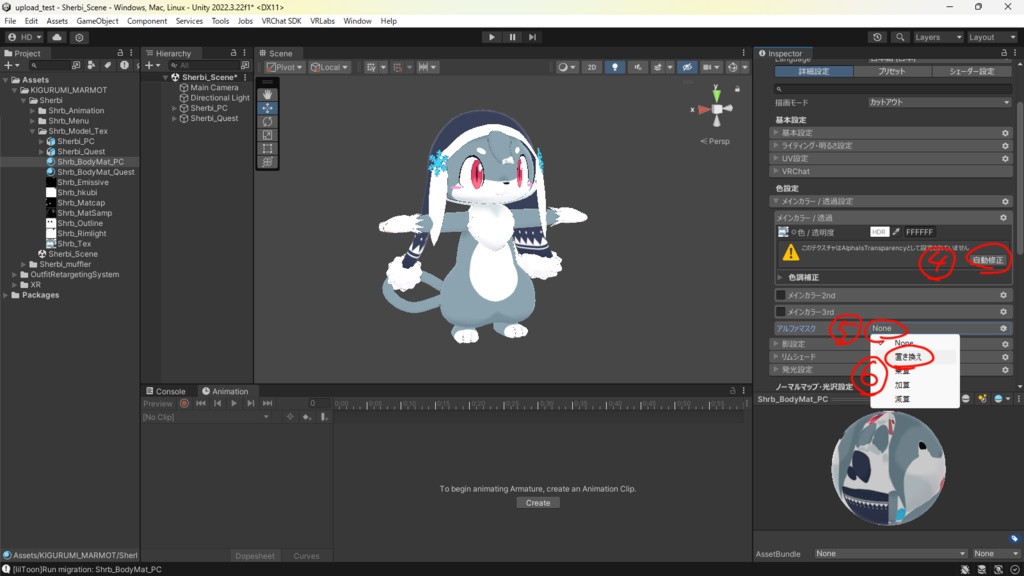The image size is (1024, 576).
Task: Open the VRChat SDK menu
Action: pos(281,21)
